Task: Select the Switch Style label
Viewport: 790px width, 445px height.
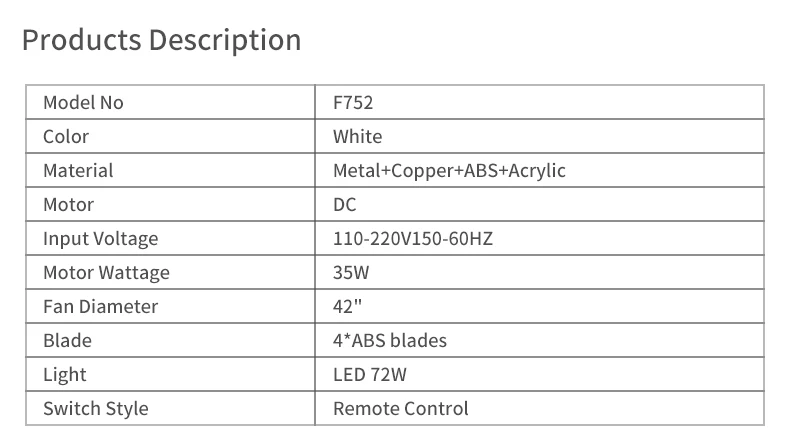Action: [x=95, y=408]
